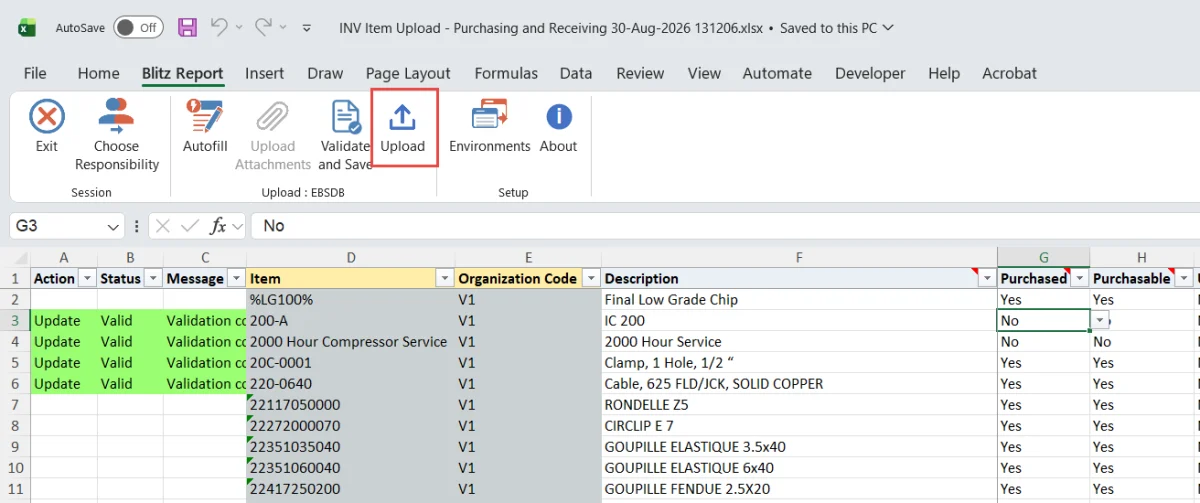Click the Insert Function fx icon
This screenshot has width=1200, height=503.
tap(218, 226)
